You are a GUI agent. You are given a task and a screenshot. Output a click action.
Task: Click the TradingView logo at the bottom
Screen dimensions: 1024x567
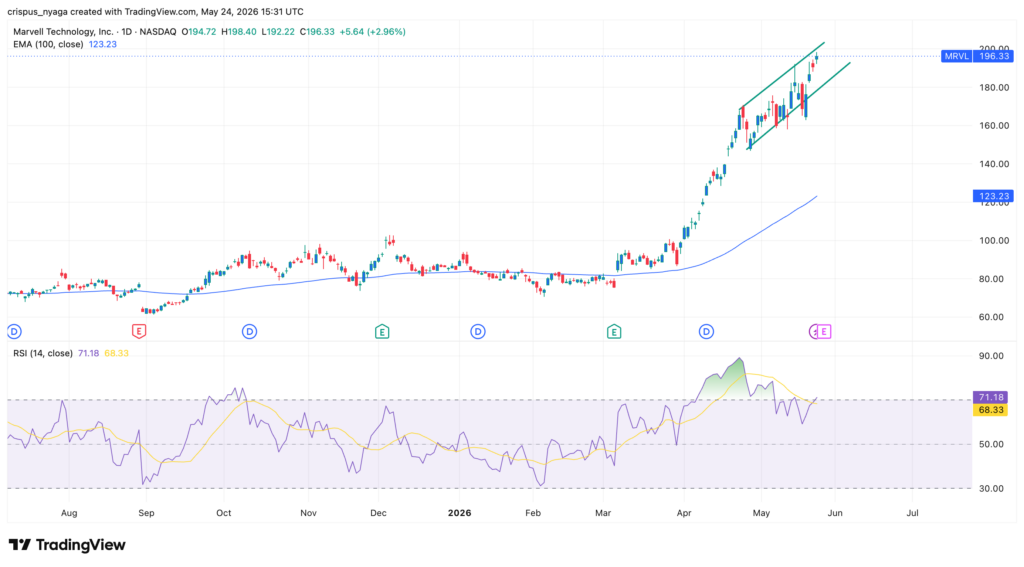67,545
